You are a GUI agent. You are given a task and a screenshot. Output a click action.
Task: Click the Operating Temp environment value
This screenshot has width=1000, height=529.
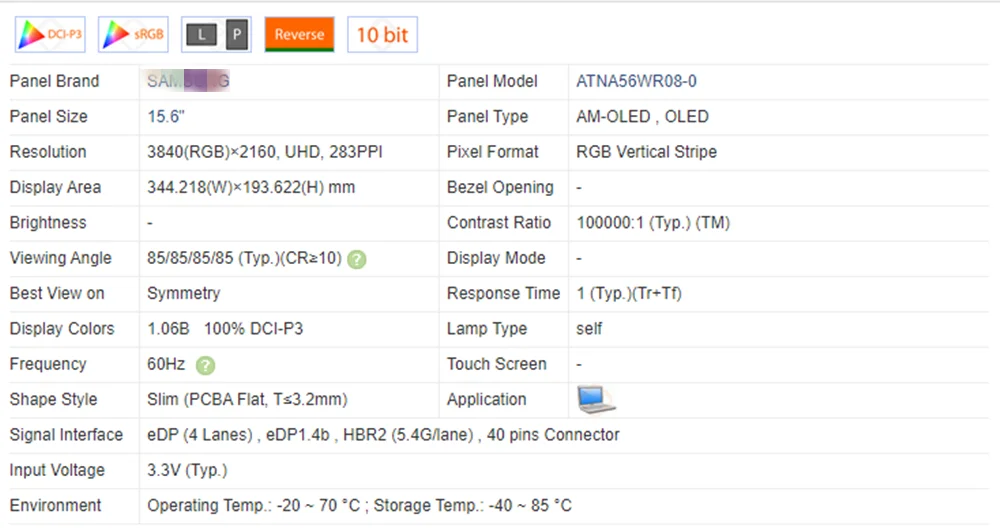point(359,506)
